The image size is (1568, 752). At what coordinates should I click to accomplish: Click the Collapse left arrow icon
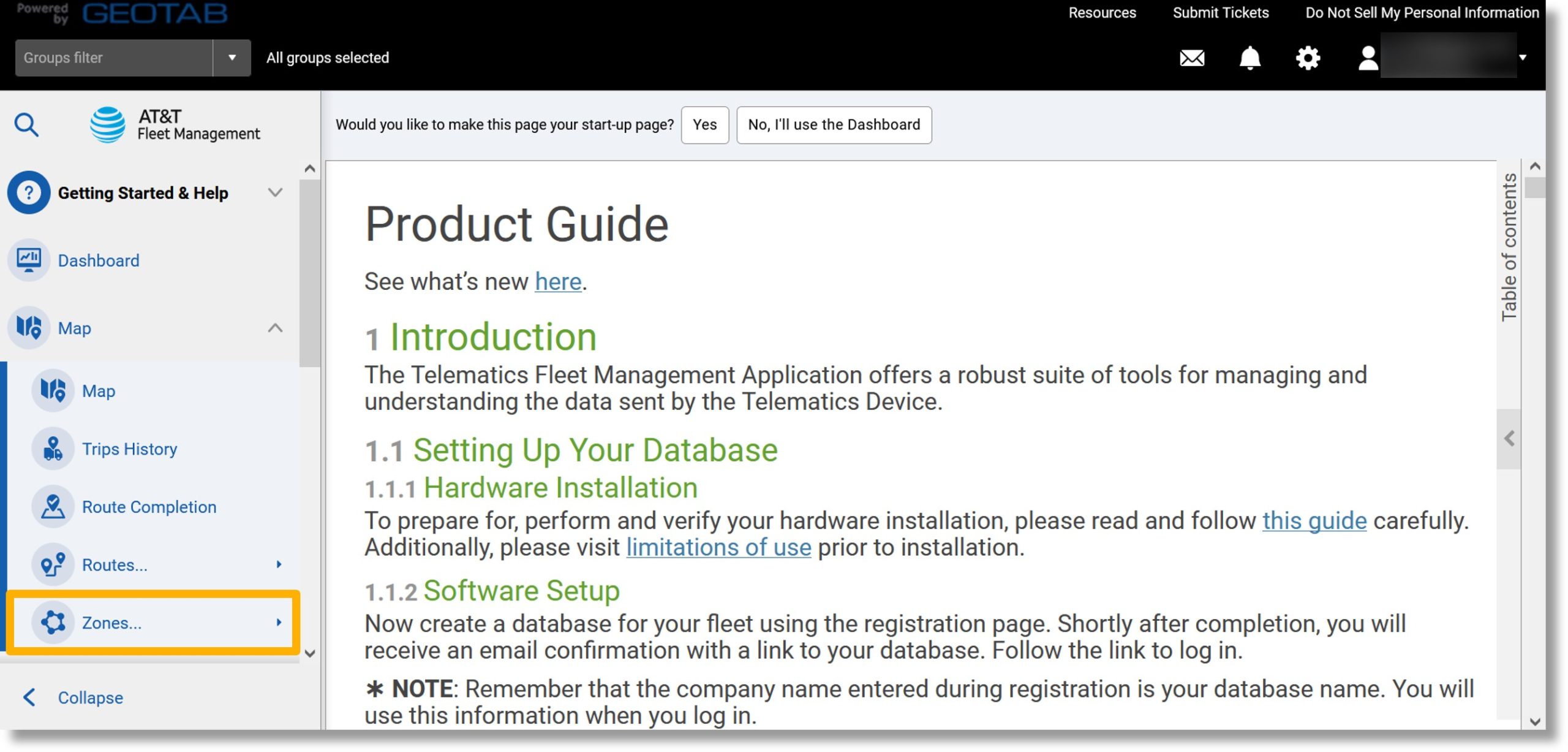pyautogui.click(x=29, y=697)
